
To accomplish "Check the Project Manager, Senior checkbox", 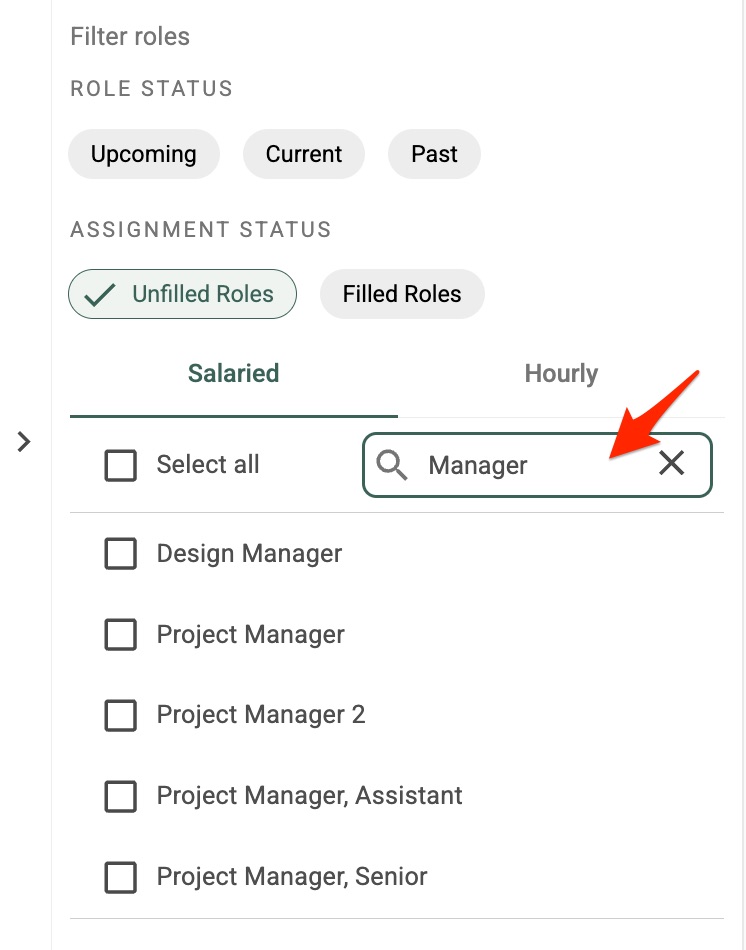I will pos(121,877).
